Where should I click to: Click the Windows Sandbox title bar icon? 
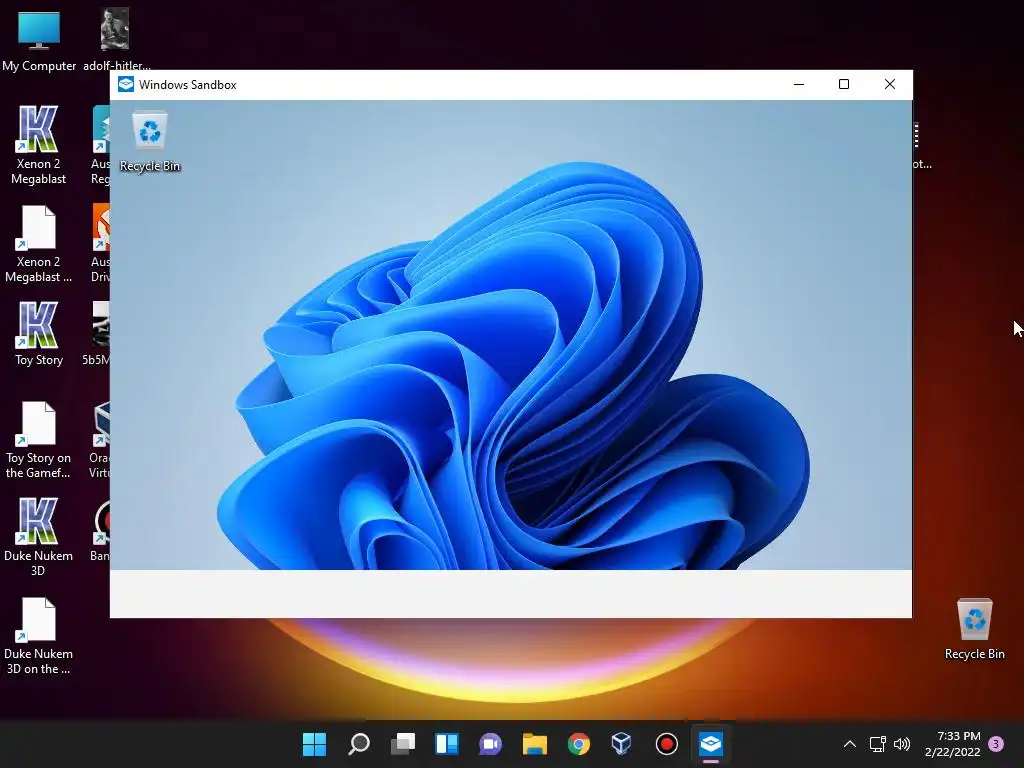tap(126, 84)
